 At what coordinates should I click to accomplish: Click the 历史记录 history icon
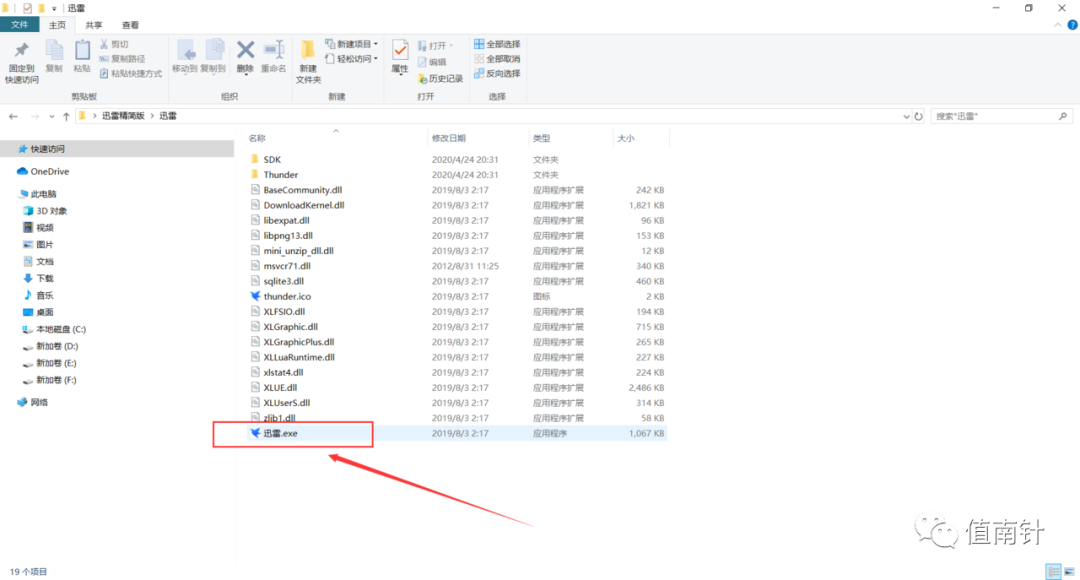441,79
